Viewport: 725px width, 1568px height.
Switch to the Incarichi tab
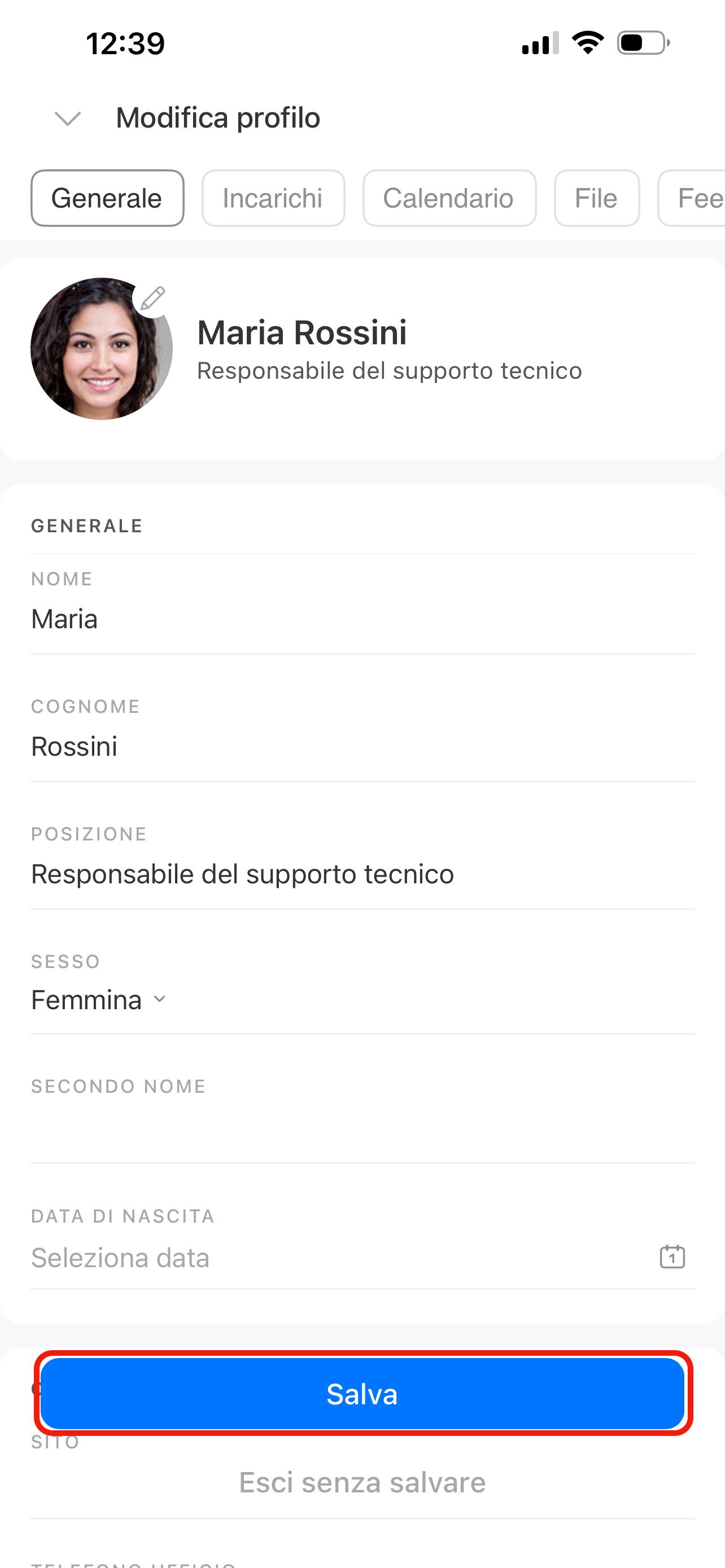click(x=273, y=199)
